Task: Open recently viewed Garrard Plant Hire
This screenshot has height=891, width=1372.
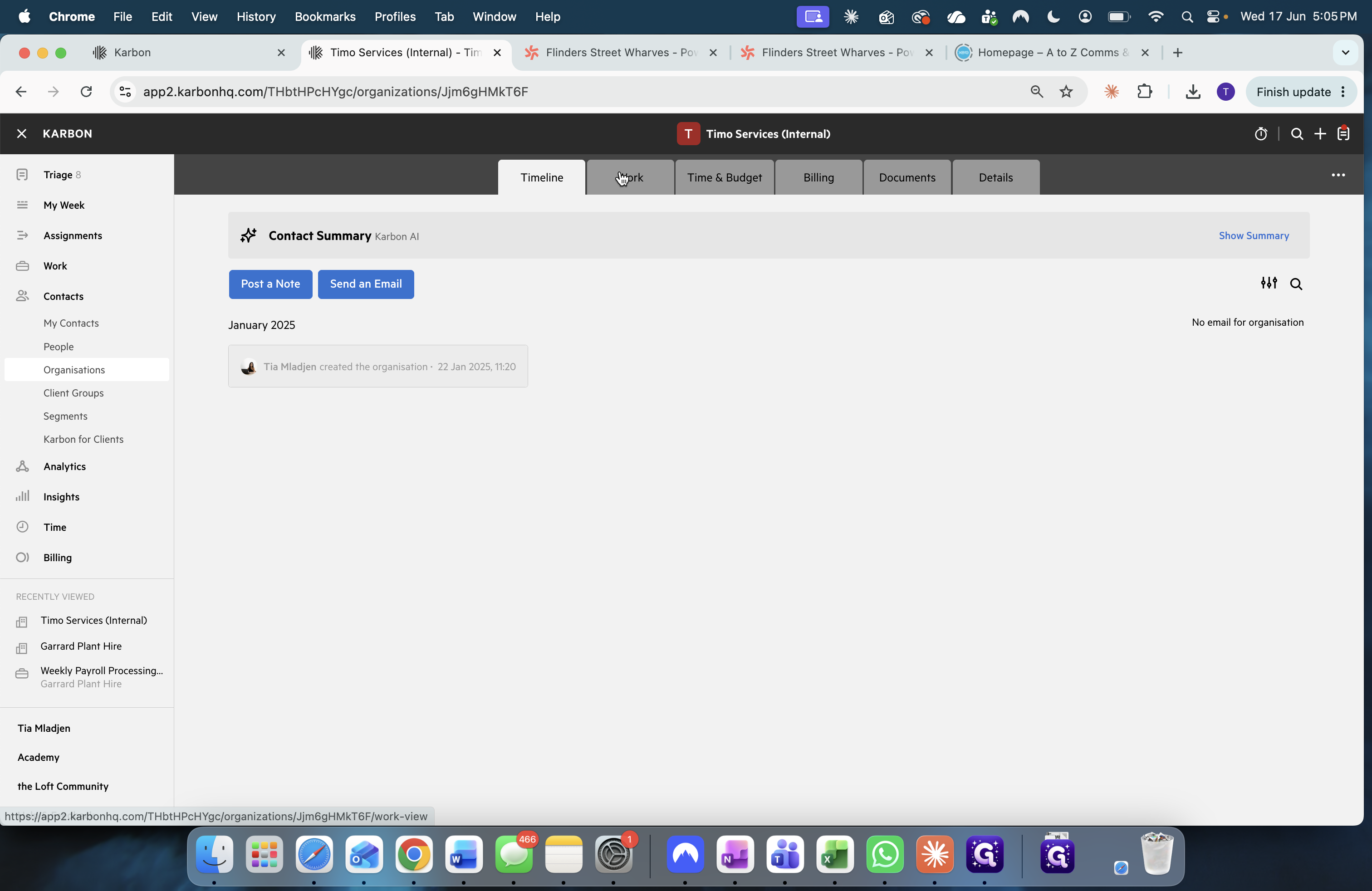Action: tap(81, 646)
